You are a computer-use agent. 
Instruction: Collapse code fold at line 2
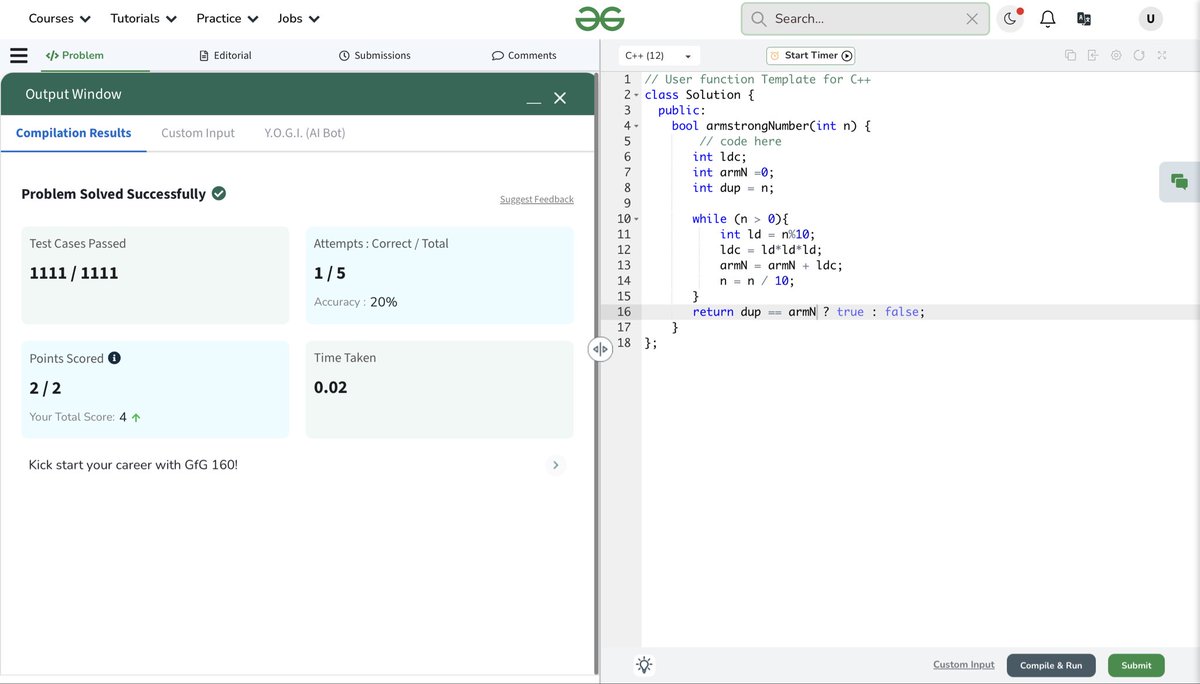click(636, 95)
